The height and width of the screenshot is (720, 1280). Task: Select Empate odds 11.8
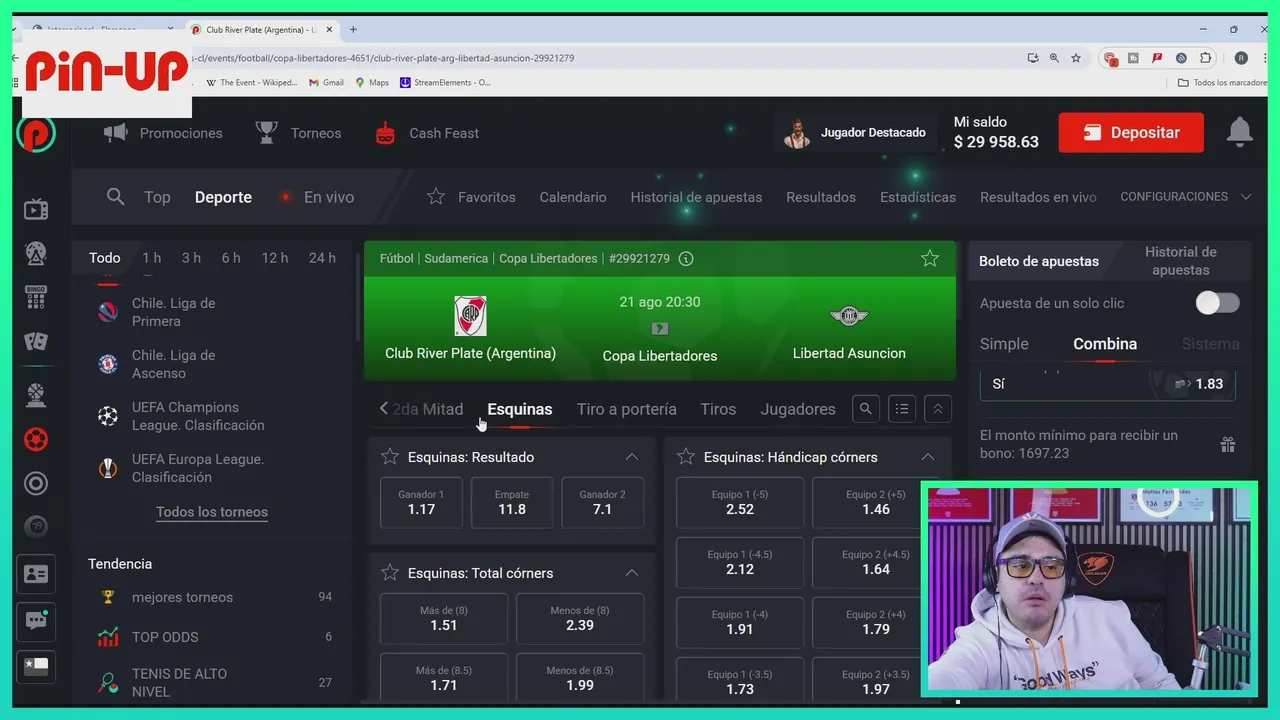512,502
